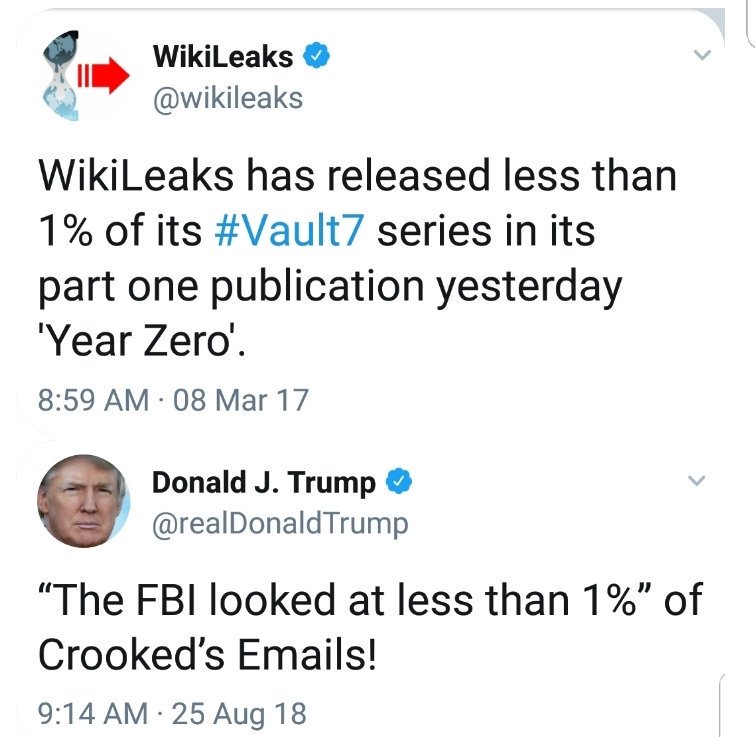Click the verified badge beside Donald J. Trump
The width and height of the screenshot is (755, 737).
click(x=400, y=482)
